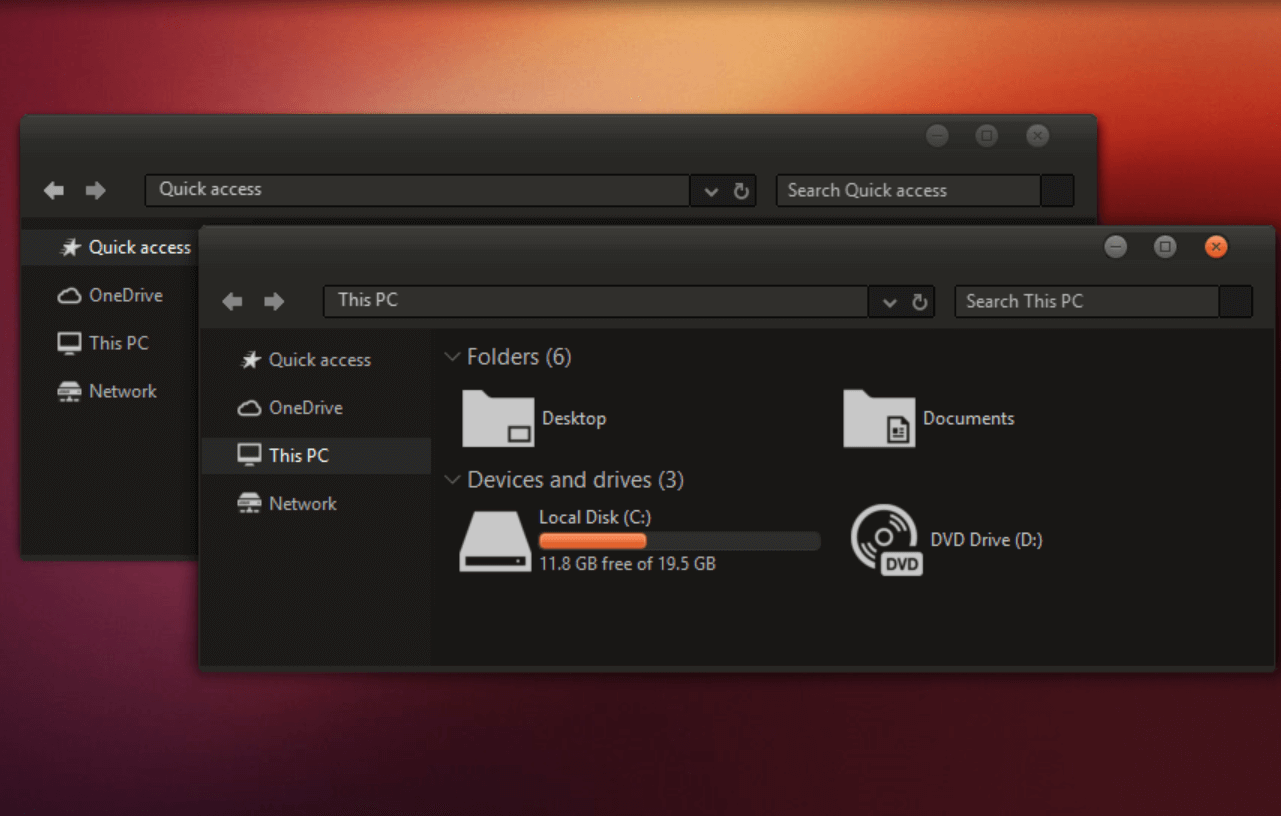Image resolution: width=1281 pixels, height=816 pixels.
Task: Click the forward navigation arrow
Action: click(x=274, y=301)
